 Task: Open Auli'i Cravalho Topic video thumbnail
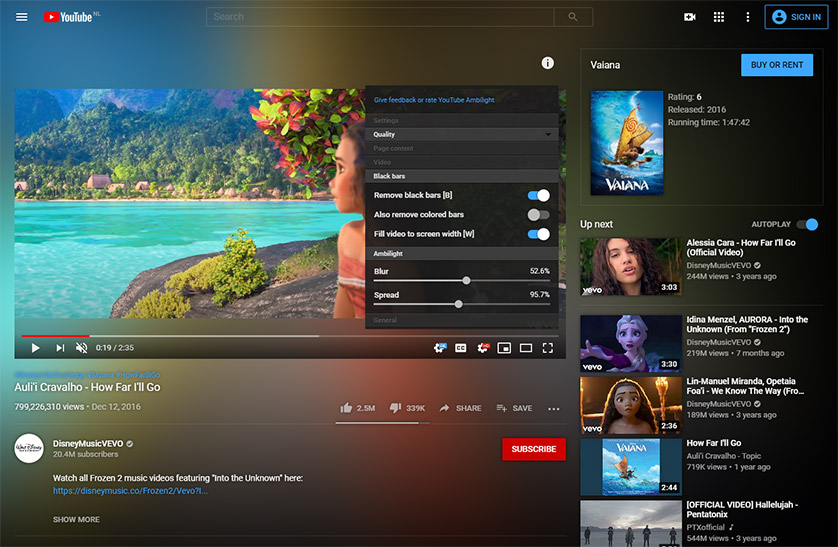631,467
